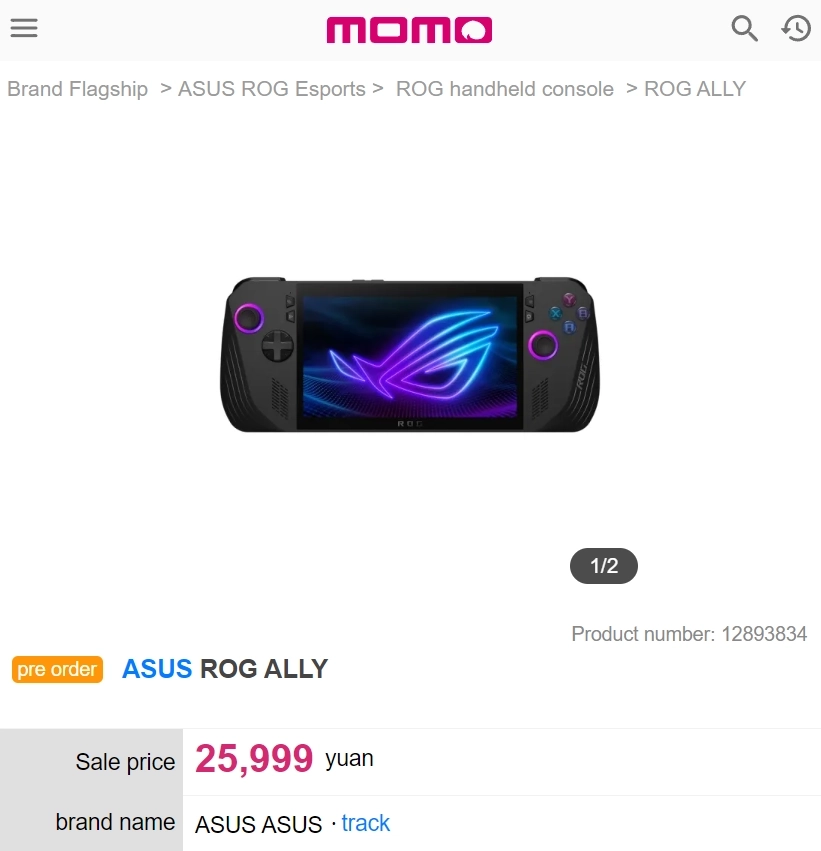Viewport: 821px width, 851px height.
Task: Open search with the magnifier icon
Action: click(744, 28)
